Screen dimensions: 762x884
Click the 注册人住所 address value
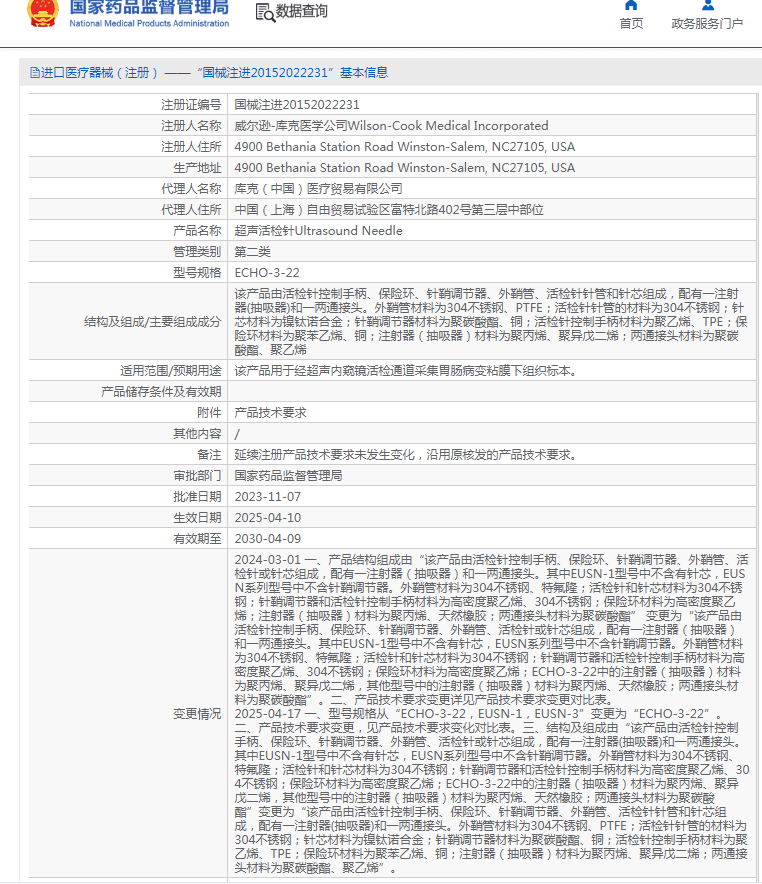pyautogui.click(x=405, y=147)
